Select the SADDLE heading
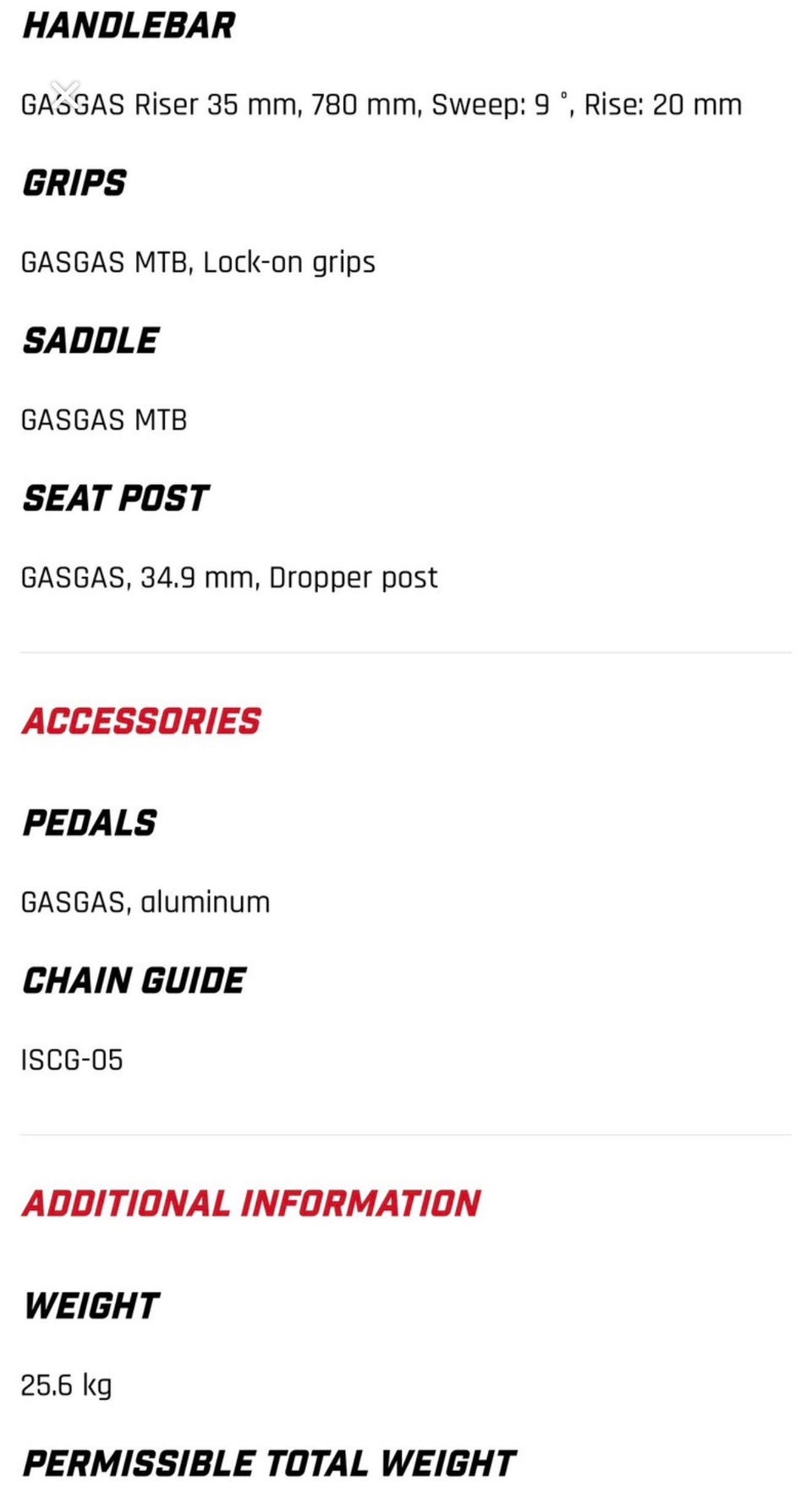 click(91, 341)
